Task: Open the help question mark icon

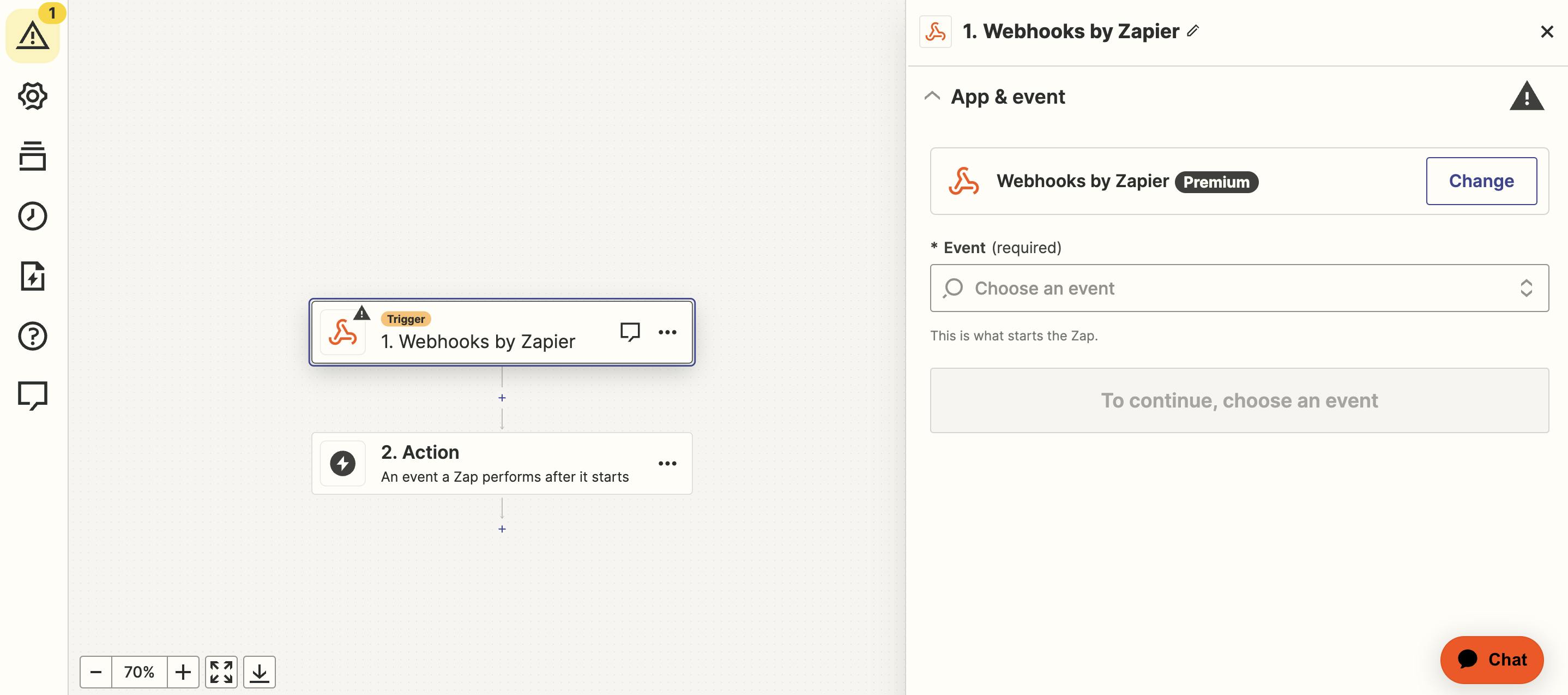Action: click(32, 335)
